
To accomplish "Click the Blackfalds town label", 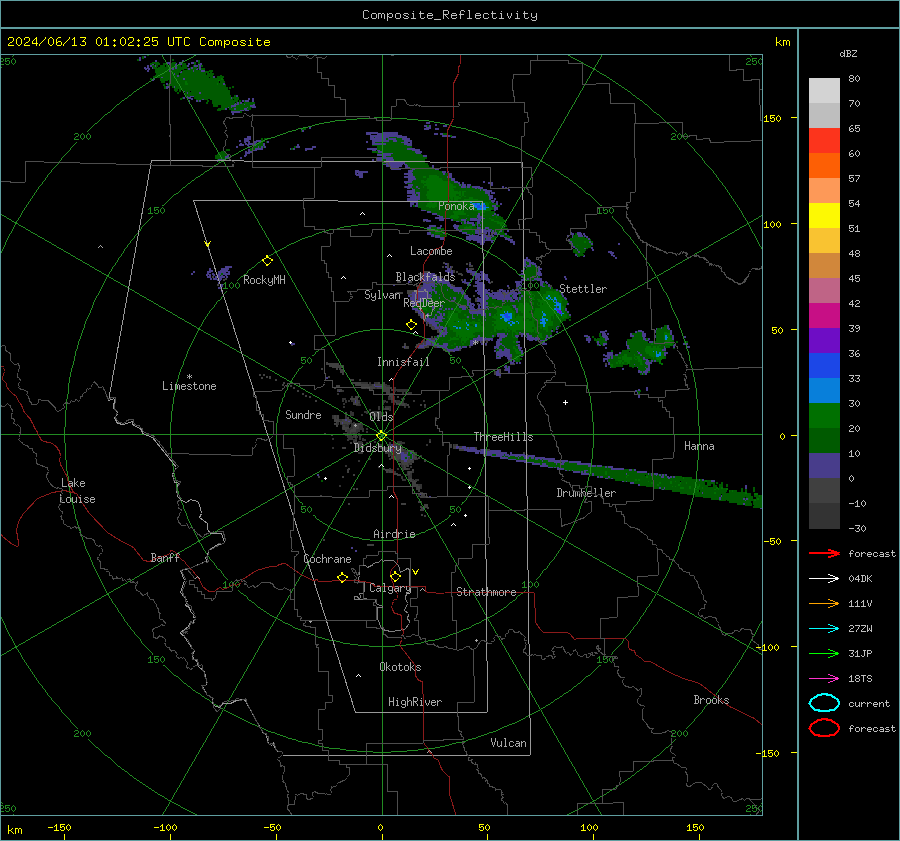I will pyautogui.click(x=425, y=277).
